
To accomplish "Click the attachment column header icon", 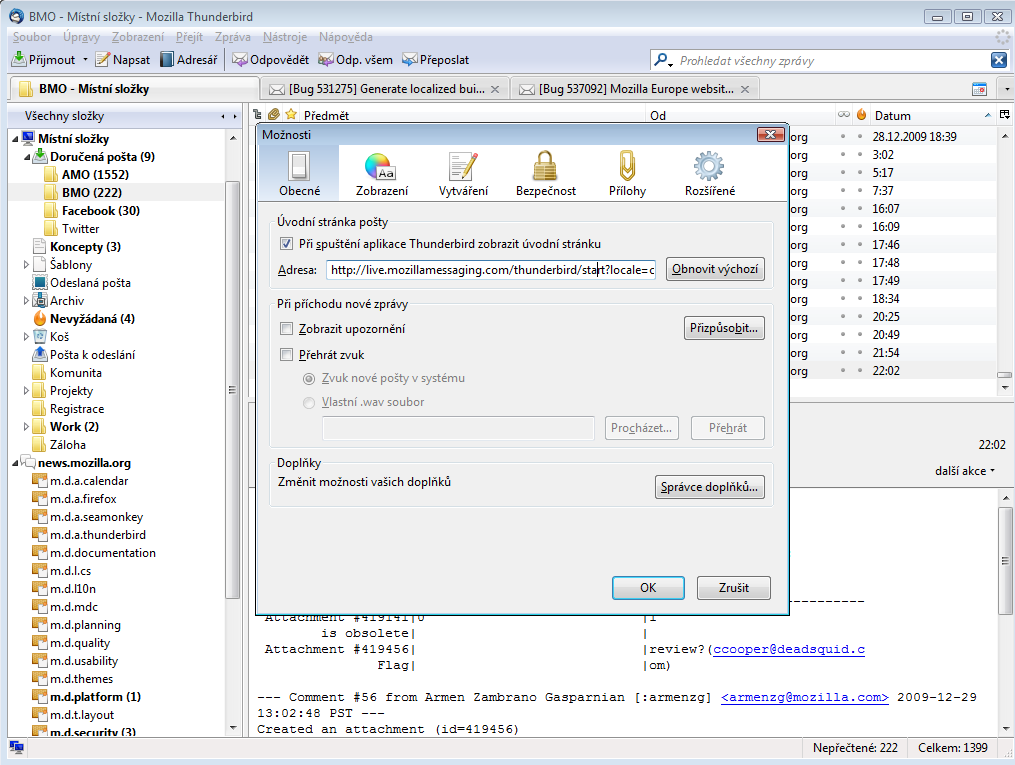I will coord(274,115).
